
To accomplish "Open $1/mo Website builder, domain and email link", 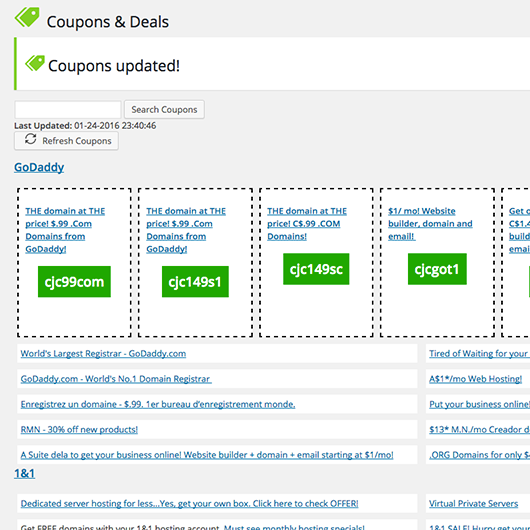I will click(430, 223).
